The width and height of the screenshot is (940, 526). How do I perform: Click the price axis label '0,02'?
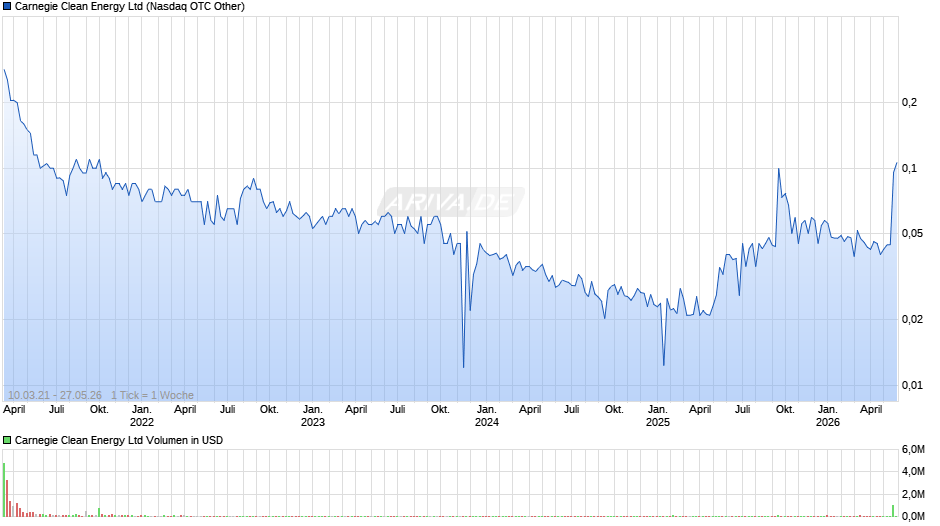pyautogui.click(x=912, y=319)
